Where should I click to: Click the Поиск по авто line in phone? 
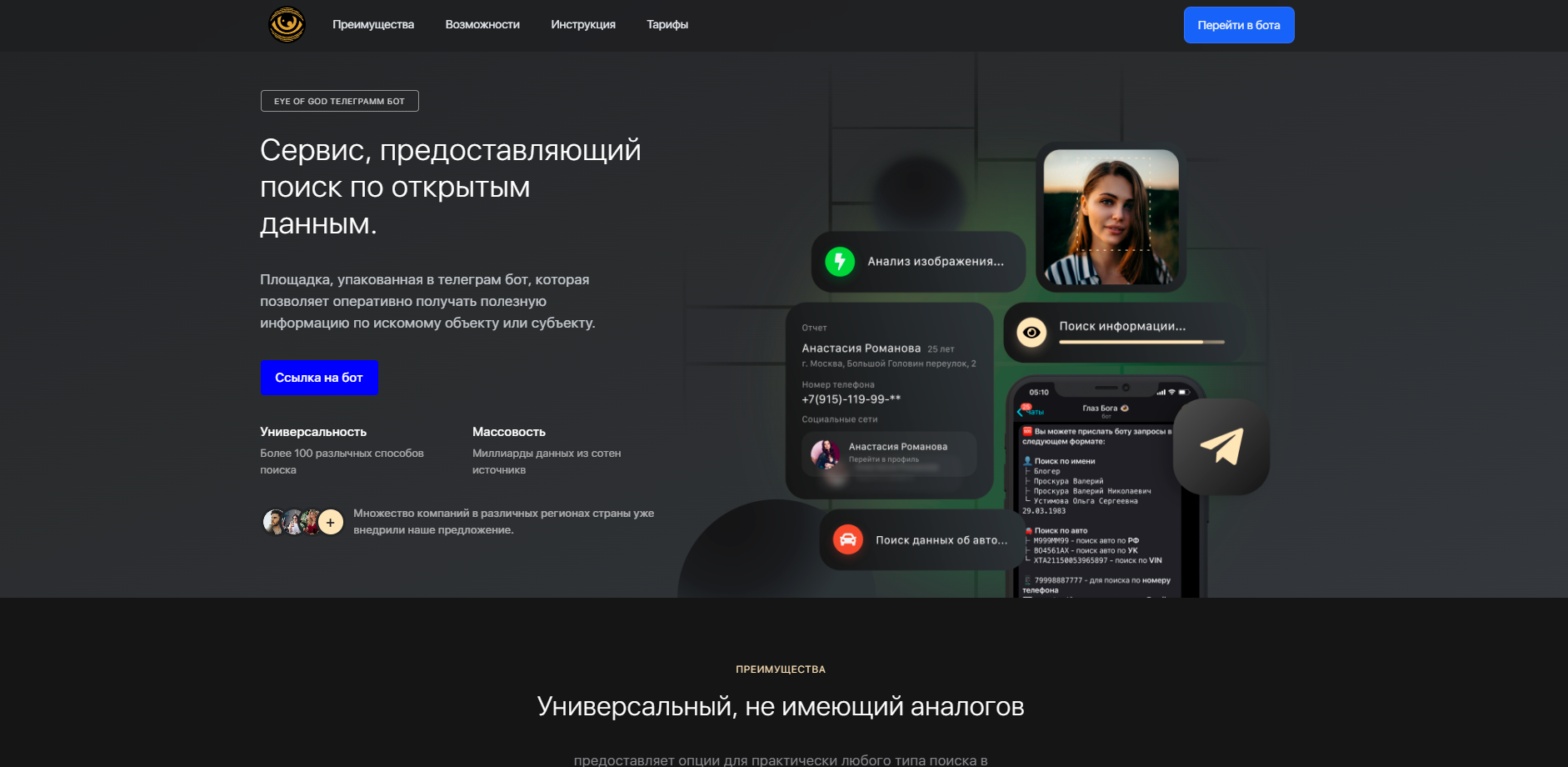tap(1061, 530)
